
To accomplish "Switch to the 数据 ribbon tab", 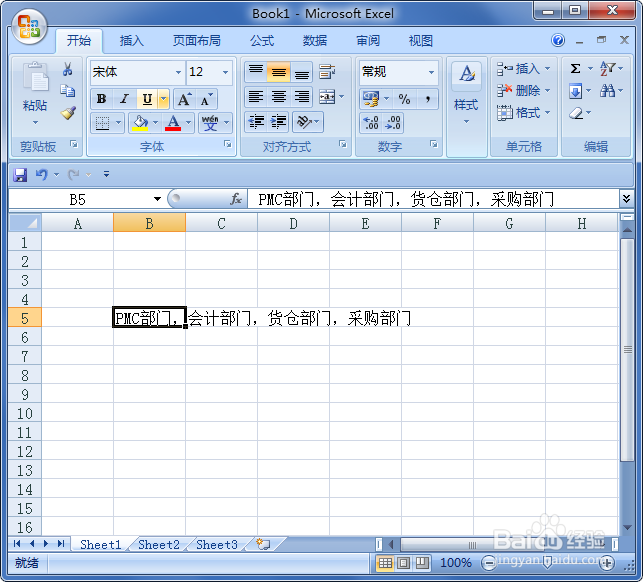I will (x=315, y=41).
